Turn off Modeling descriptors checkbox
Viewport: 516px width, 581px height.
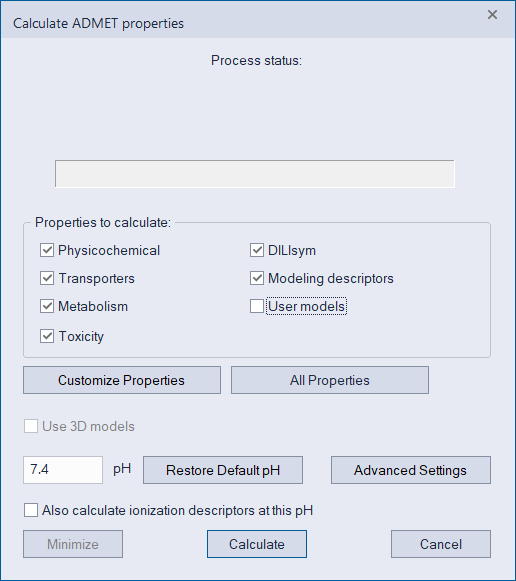(x=257, y=278)
